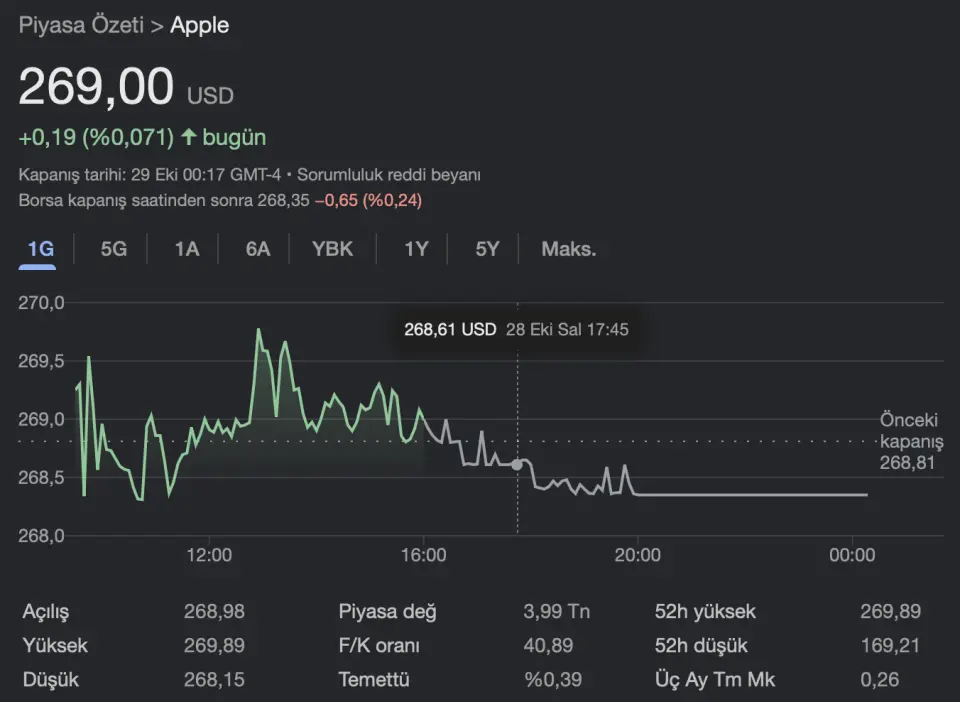This screenshot has width=960, height=702.
Task: Show the 6A six-month chart
Action: click(x=258, y=249)
